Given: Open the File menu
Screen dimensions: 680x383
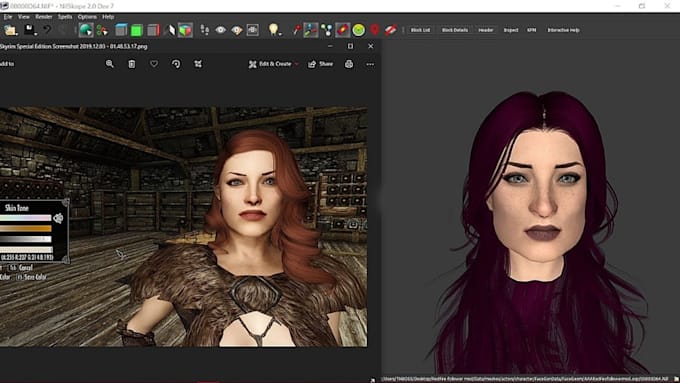Looking at the screenshot, I should coord(8,17).
